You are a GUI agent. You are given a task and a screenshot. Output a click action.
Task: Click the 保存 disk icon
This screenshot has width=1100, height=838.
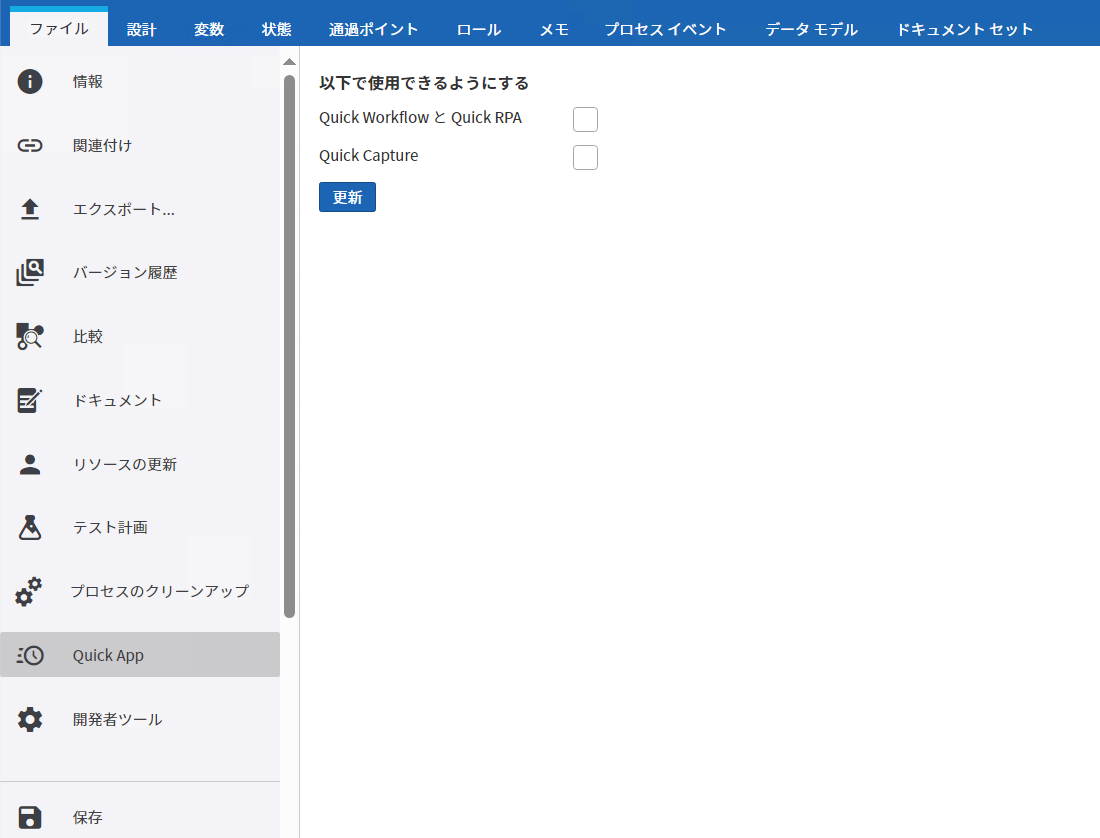click(29, 817)
